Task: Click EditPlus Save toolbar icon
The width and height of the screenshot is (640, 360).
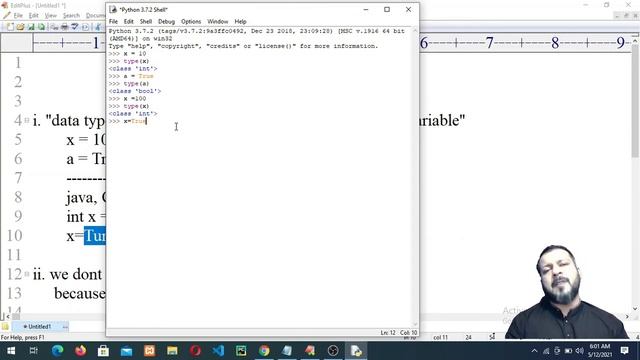Action: point(31,27)
